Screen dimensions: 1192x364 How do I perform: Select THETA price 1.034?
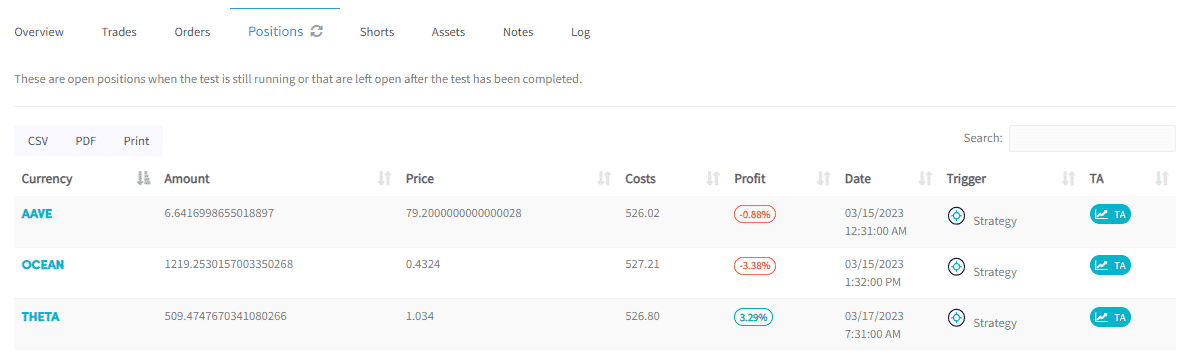click(x=420, y=316)
